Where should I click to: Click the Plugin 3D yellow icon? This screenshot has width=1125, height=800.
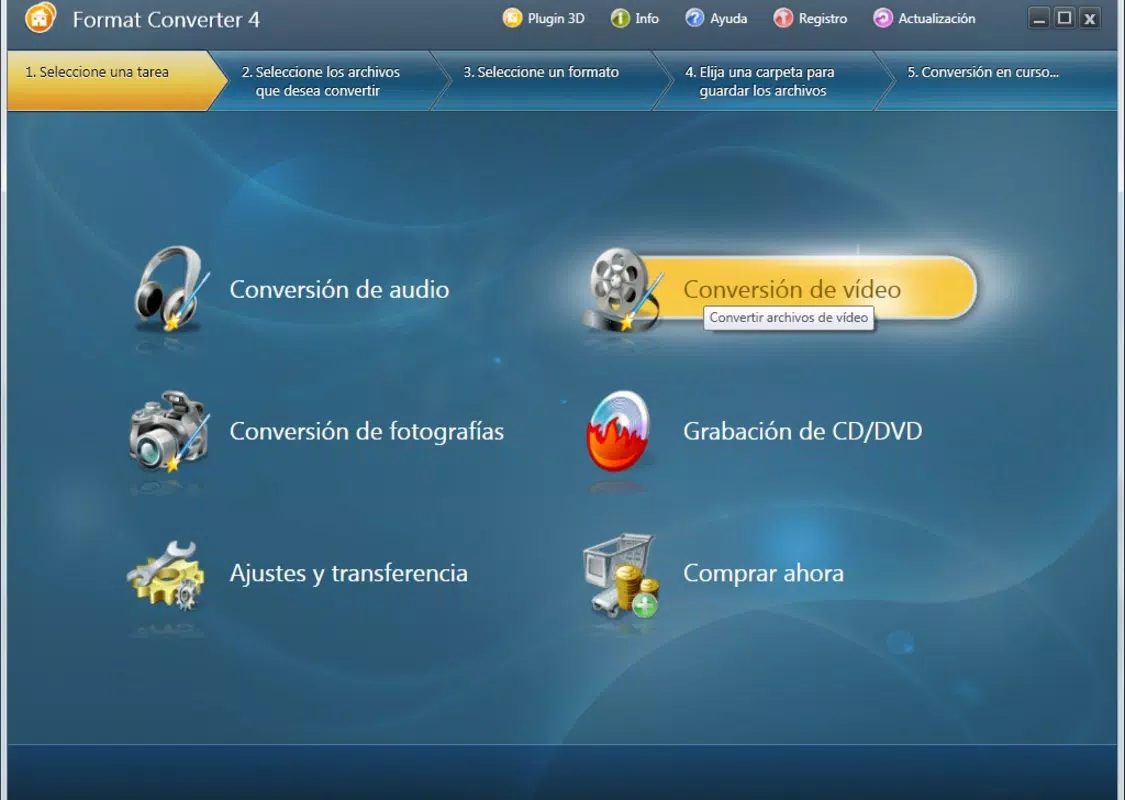click(512, 18)
